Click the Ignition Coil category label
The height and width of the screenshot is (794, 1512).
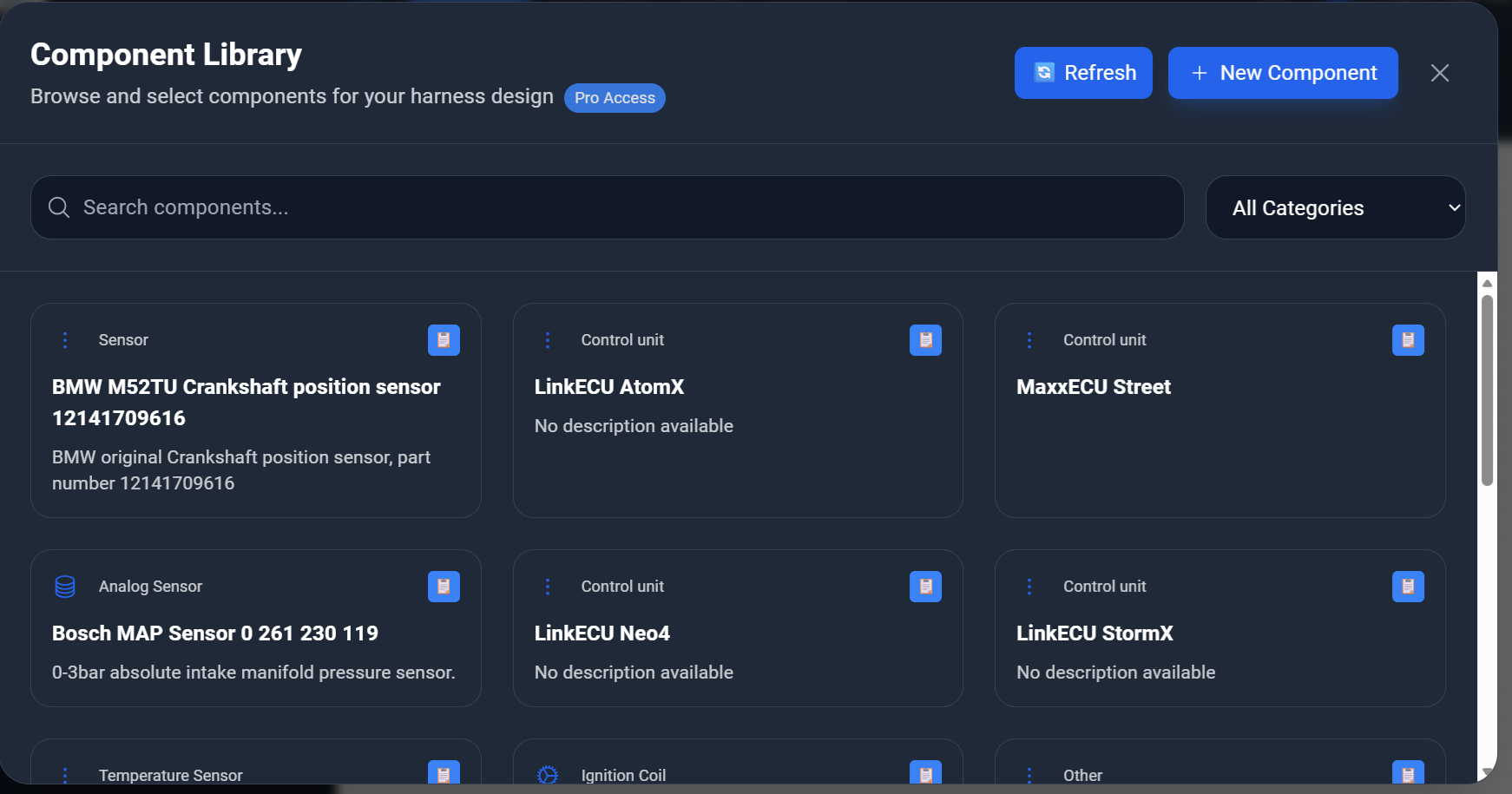pos(623,776)
